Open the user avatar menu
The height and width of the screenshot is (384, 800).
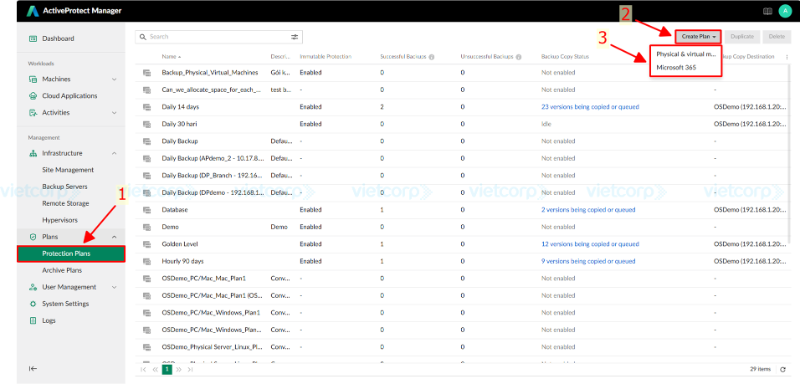tap(785, 11)
